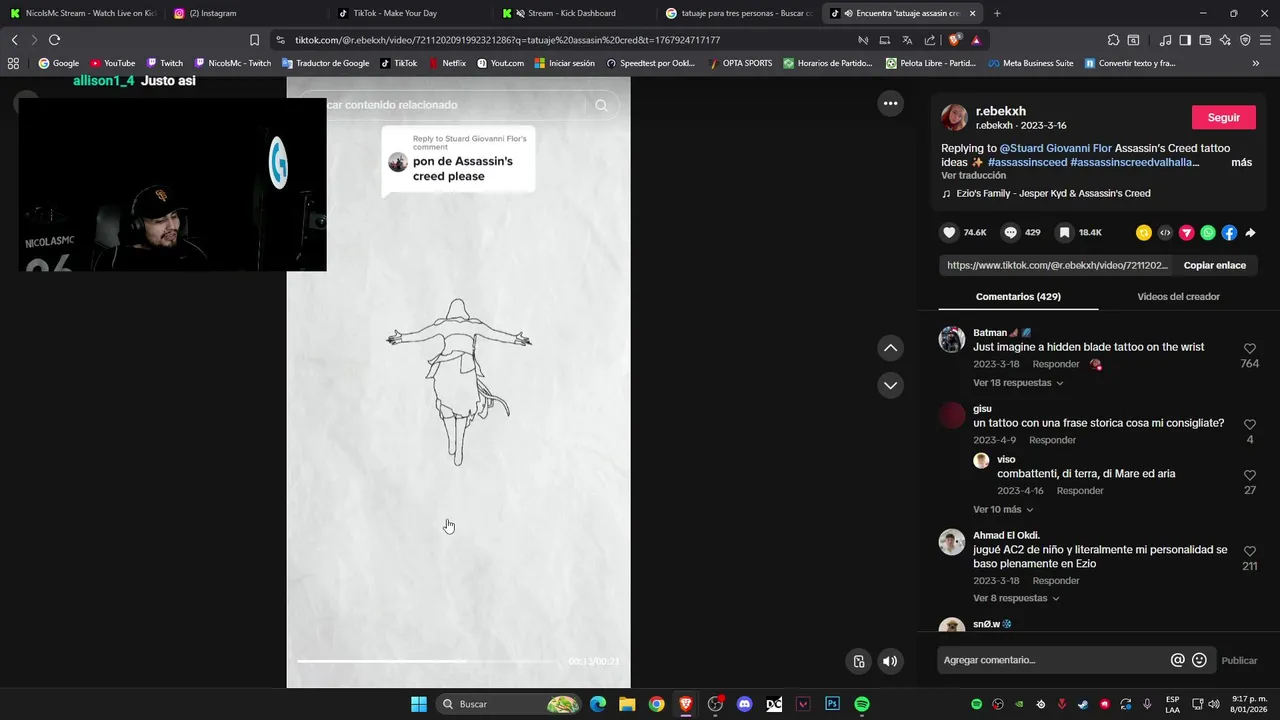
Task: Like Ahmad El Okdi's comment
Action: coord(1250,551)
